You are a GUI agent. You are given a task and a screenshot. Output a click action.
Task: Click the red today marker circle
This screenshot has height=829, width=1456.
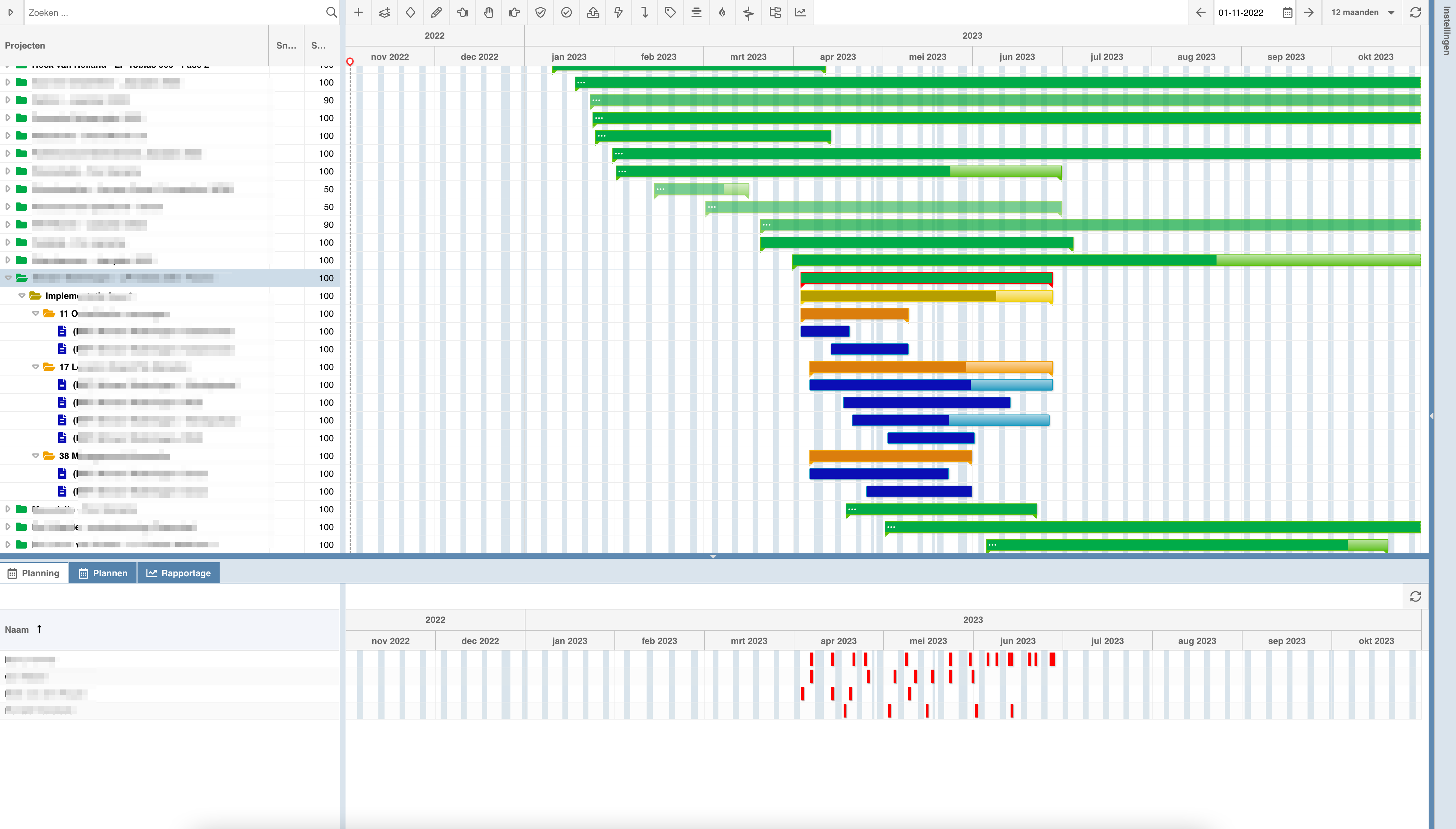[350, 62]
